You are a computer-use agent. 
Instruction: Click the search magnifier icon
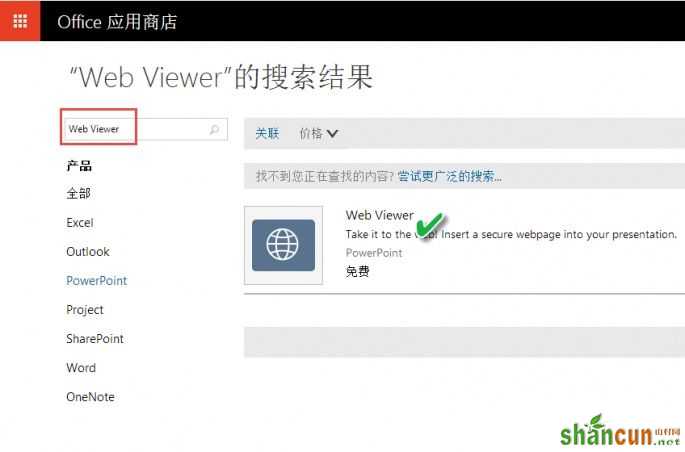point(214,129)
